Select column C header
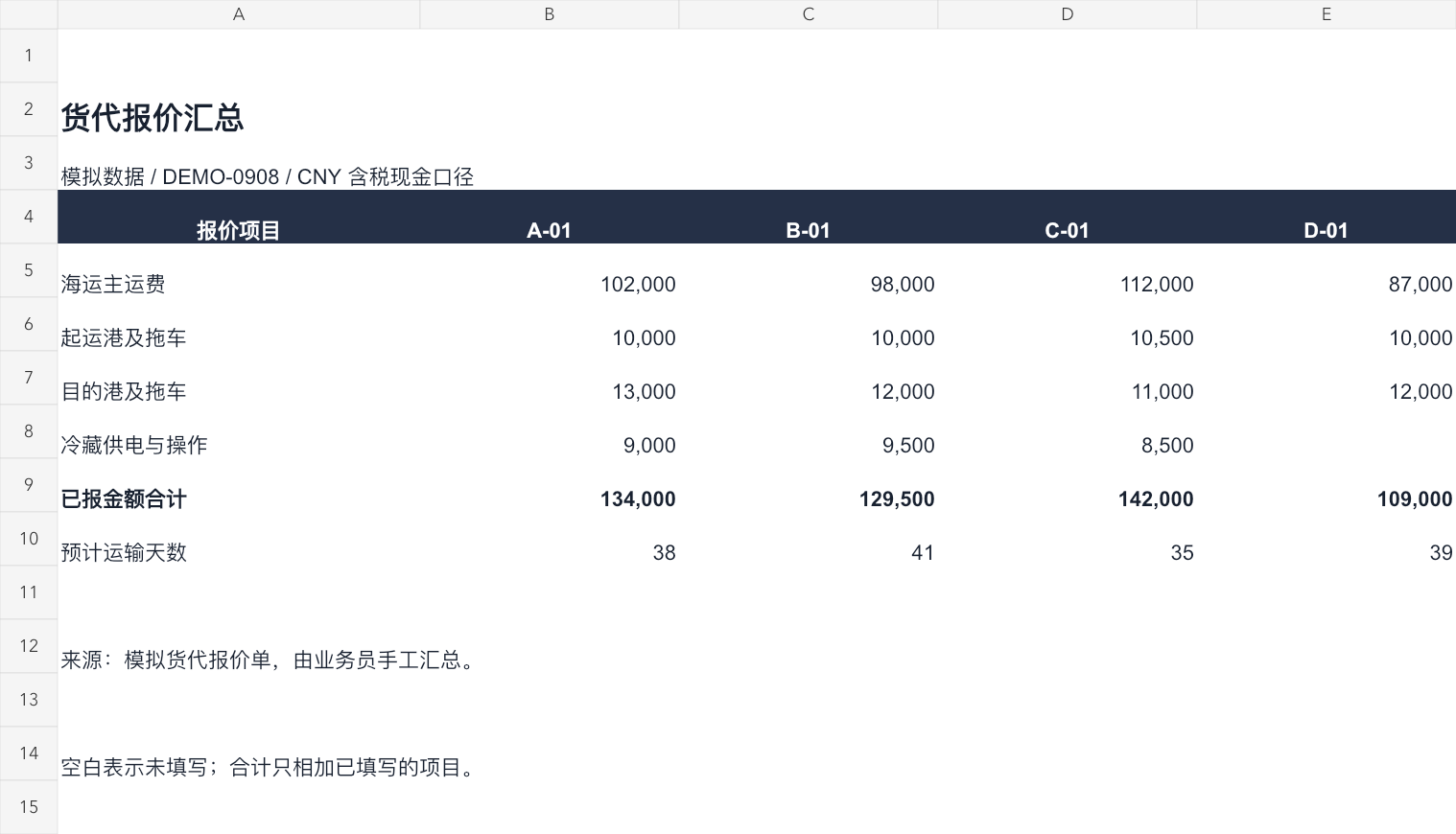1456x834 pixels. (x=809, y=14)
